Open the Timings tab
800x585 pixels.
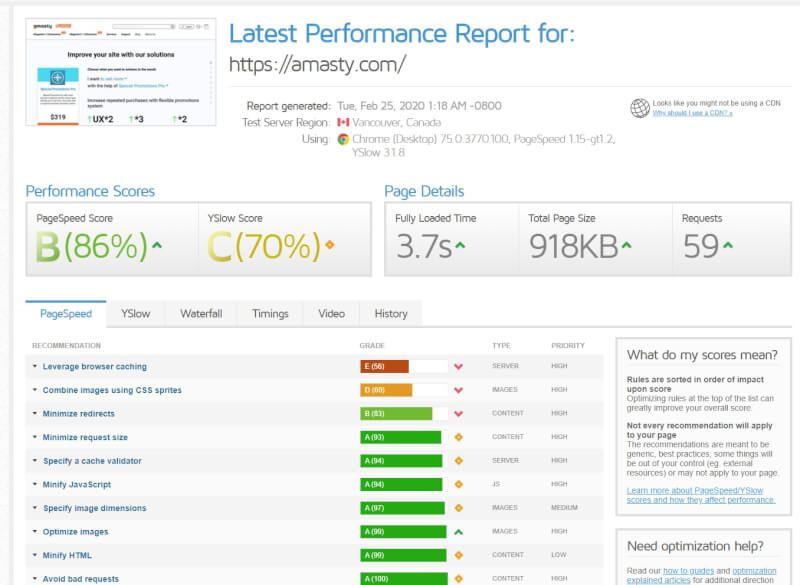270,314
